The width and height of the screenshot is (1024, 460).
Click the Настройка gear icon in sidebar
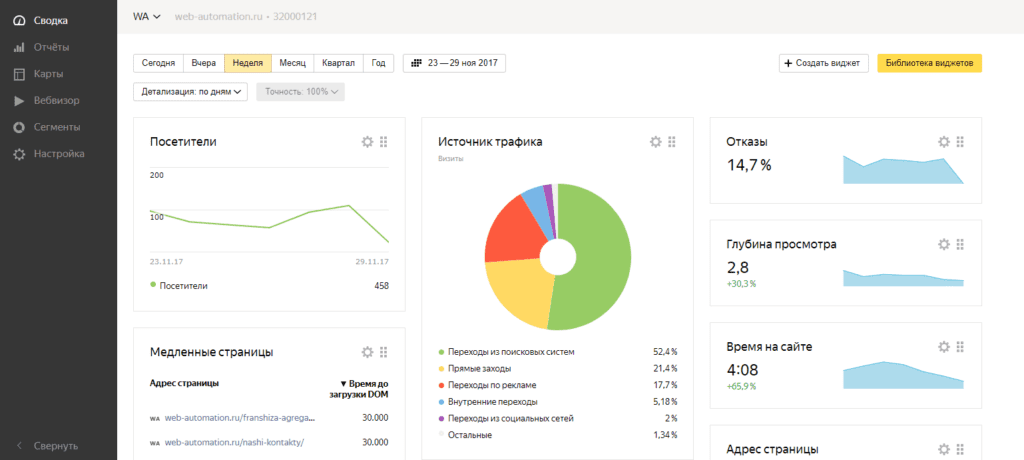pyautogui.click(x=19, y=154)
